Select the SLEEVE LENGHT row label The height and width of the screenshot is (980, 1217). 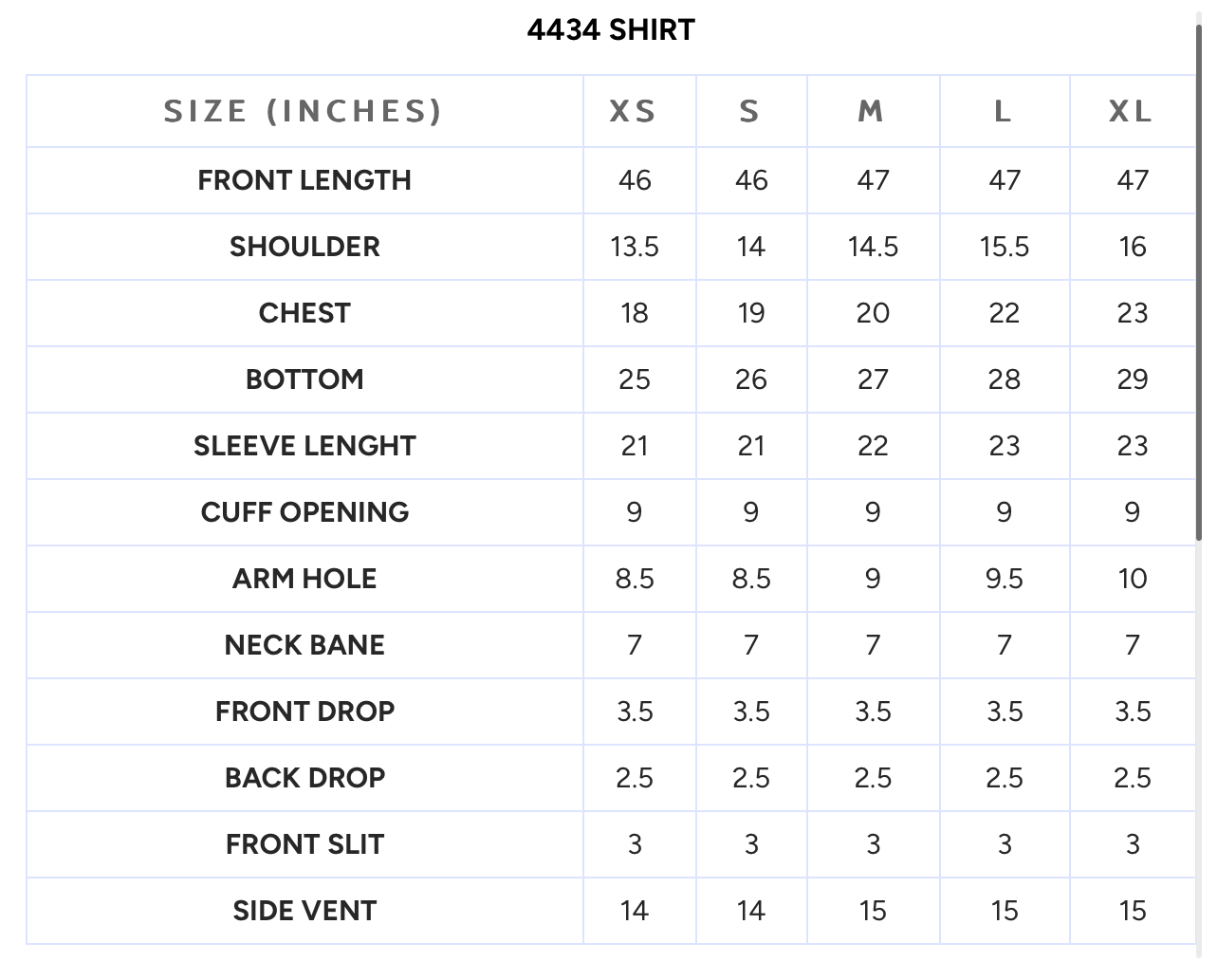coord(304,446)
